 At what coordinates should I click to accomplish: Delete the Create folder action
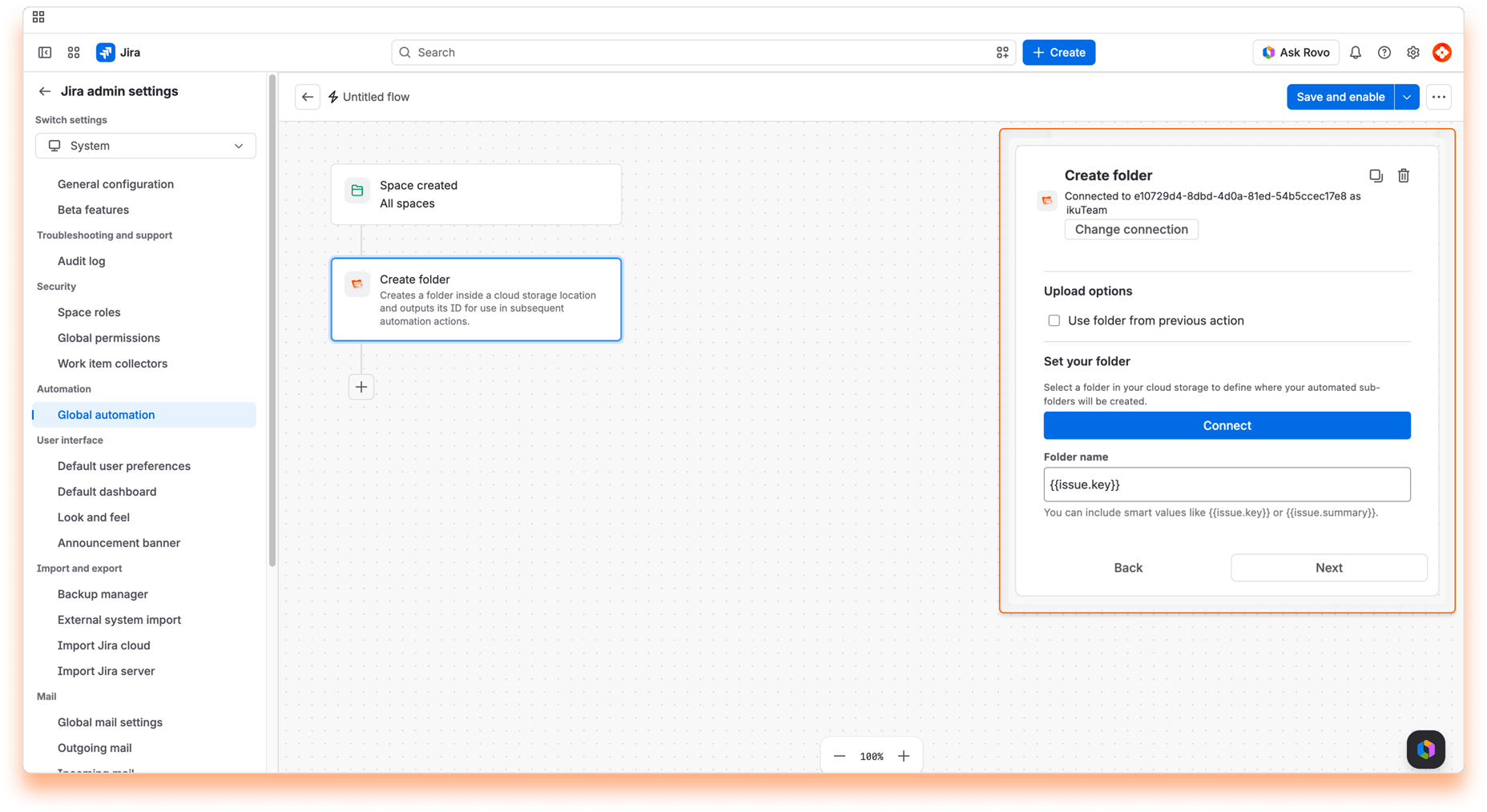(1404, 175)
